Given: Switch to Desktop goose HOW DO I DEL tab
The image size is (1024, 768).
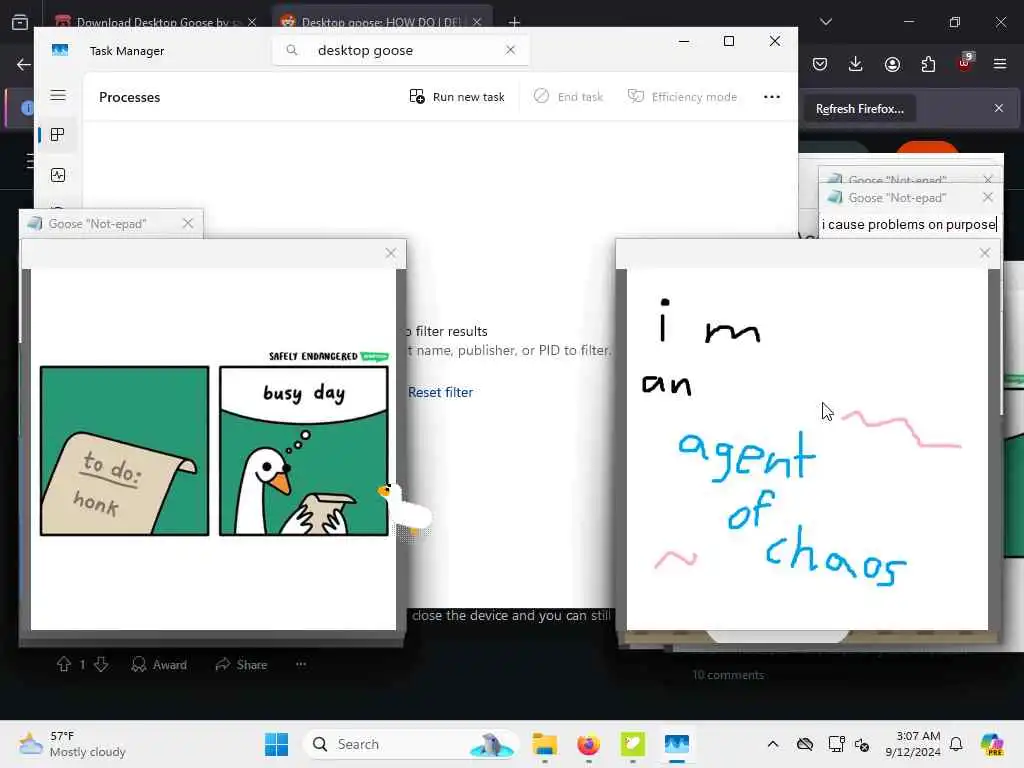Looking at the screenshot, I should 381,22.
